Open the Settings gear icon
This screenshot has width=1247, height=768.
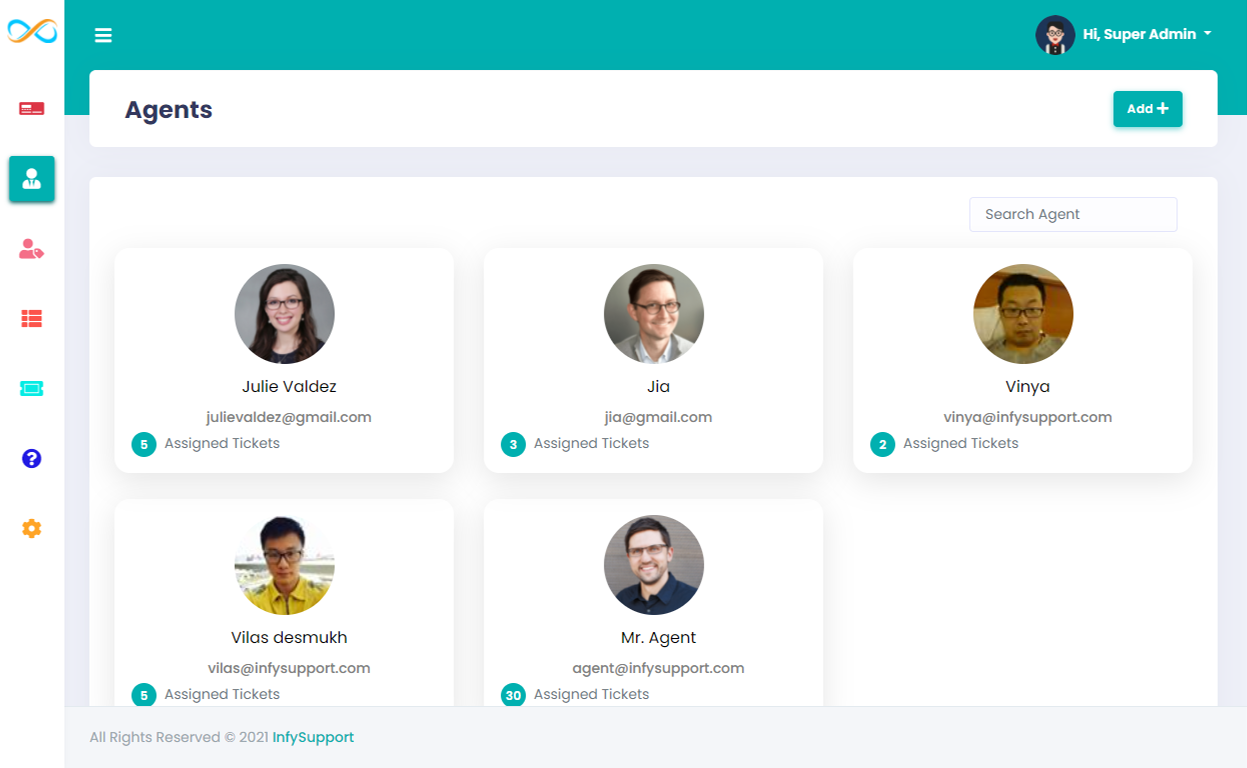[31, 528]
